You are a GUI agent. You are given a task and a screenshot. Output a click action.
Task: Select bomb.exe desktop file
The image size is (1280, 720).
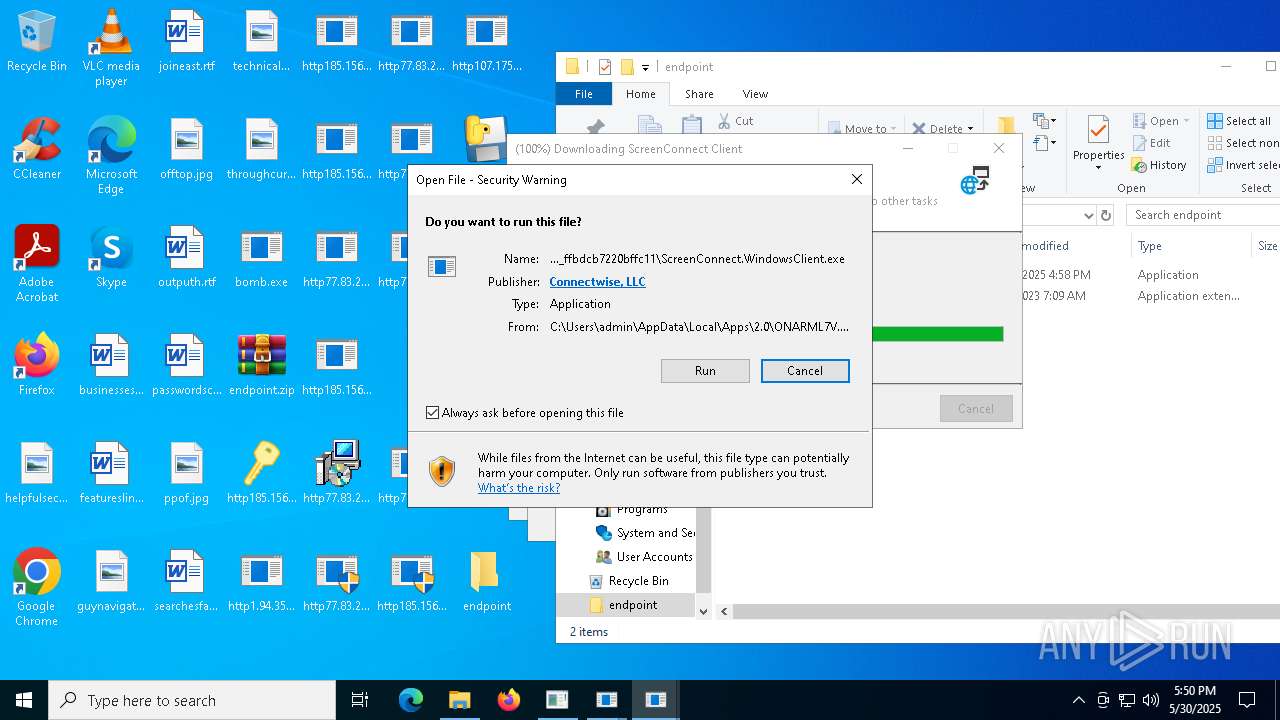coord(261,256)
